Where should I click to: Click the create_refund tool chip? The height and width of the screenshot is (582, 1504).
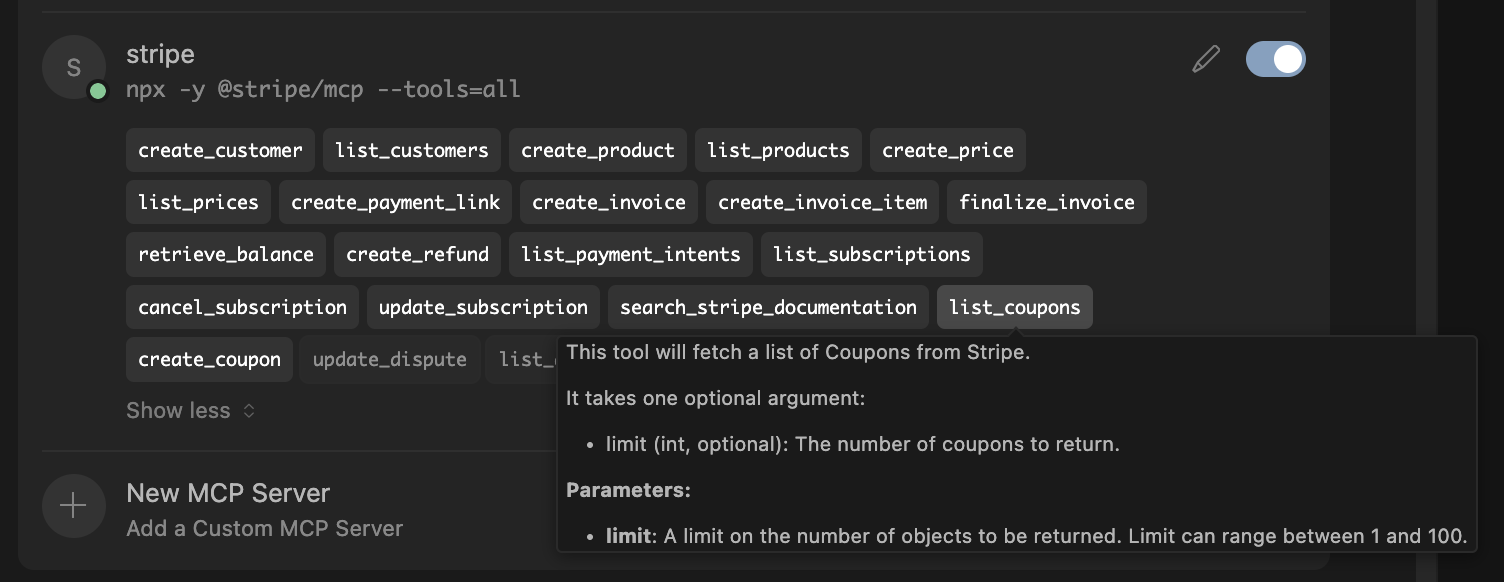(x=417, y=255)
